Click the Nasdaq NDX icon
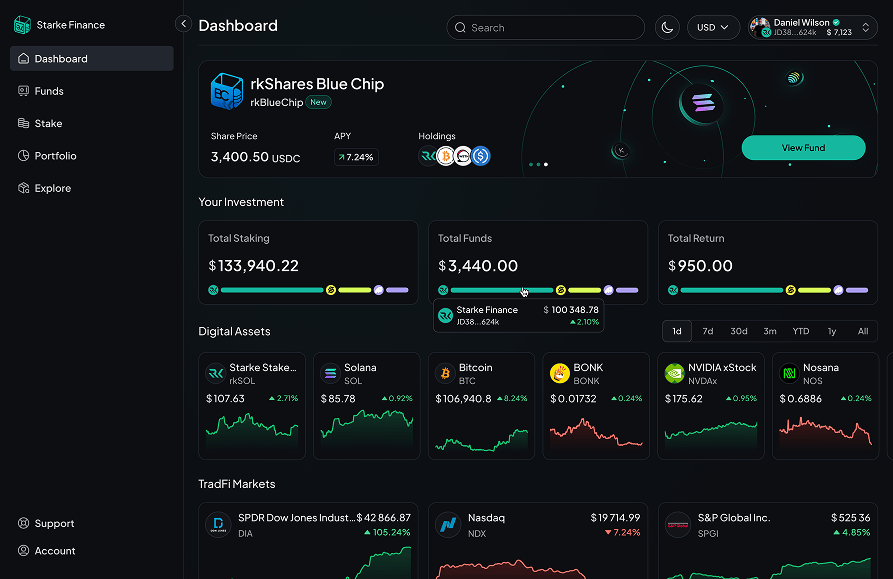 pos(448,524)
